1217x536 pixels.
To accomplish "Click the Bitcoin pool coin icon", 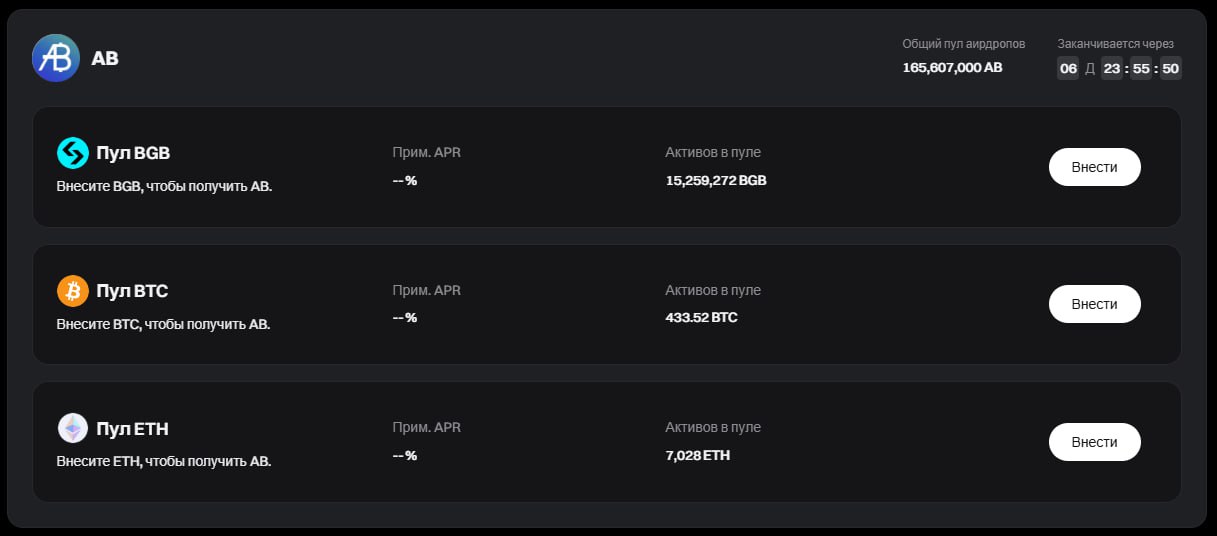I will (x=73, y=291).
